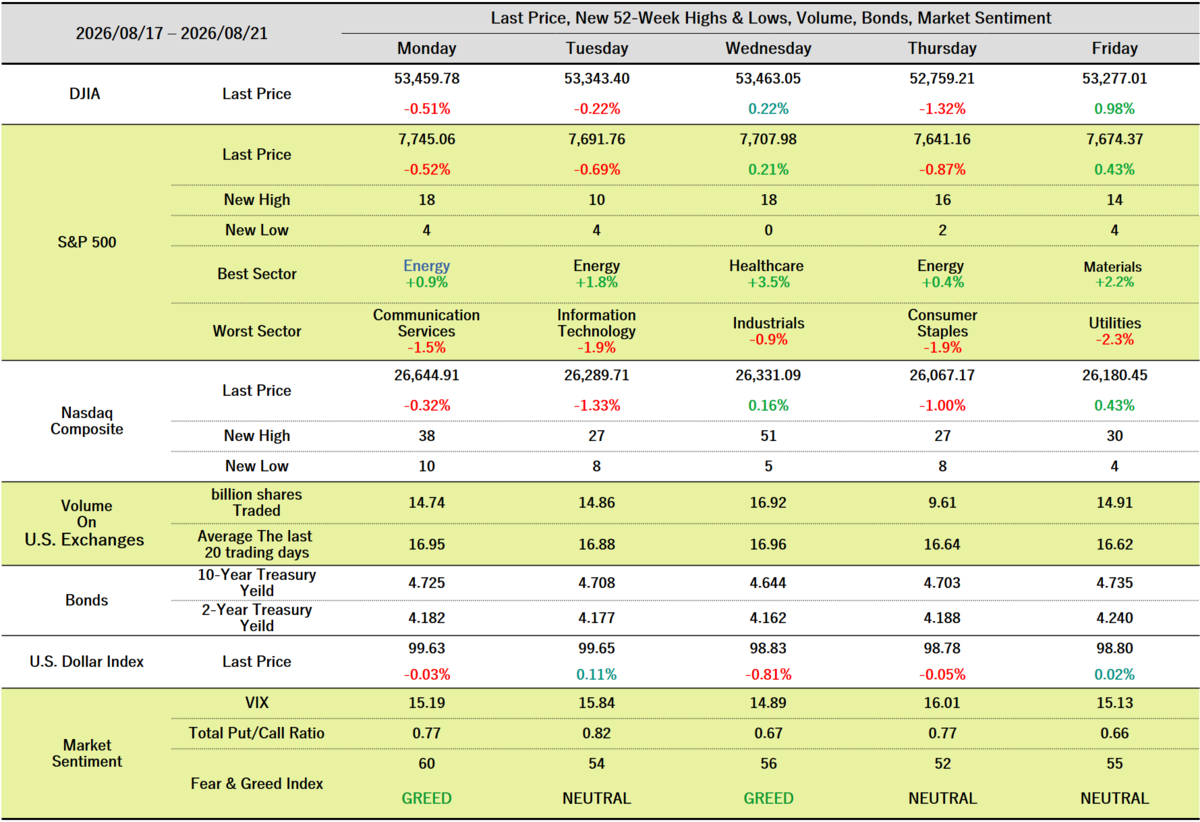Select Nasdaq Tuesday change -1.33%
This screenshot has height=822, width=1200.
point(597,406)
